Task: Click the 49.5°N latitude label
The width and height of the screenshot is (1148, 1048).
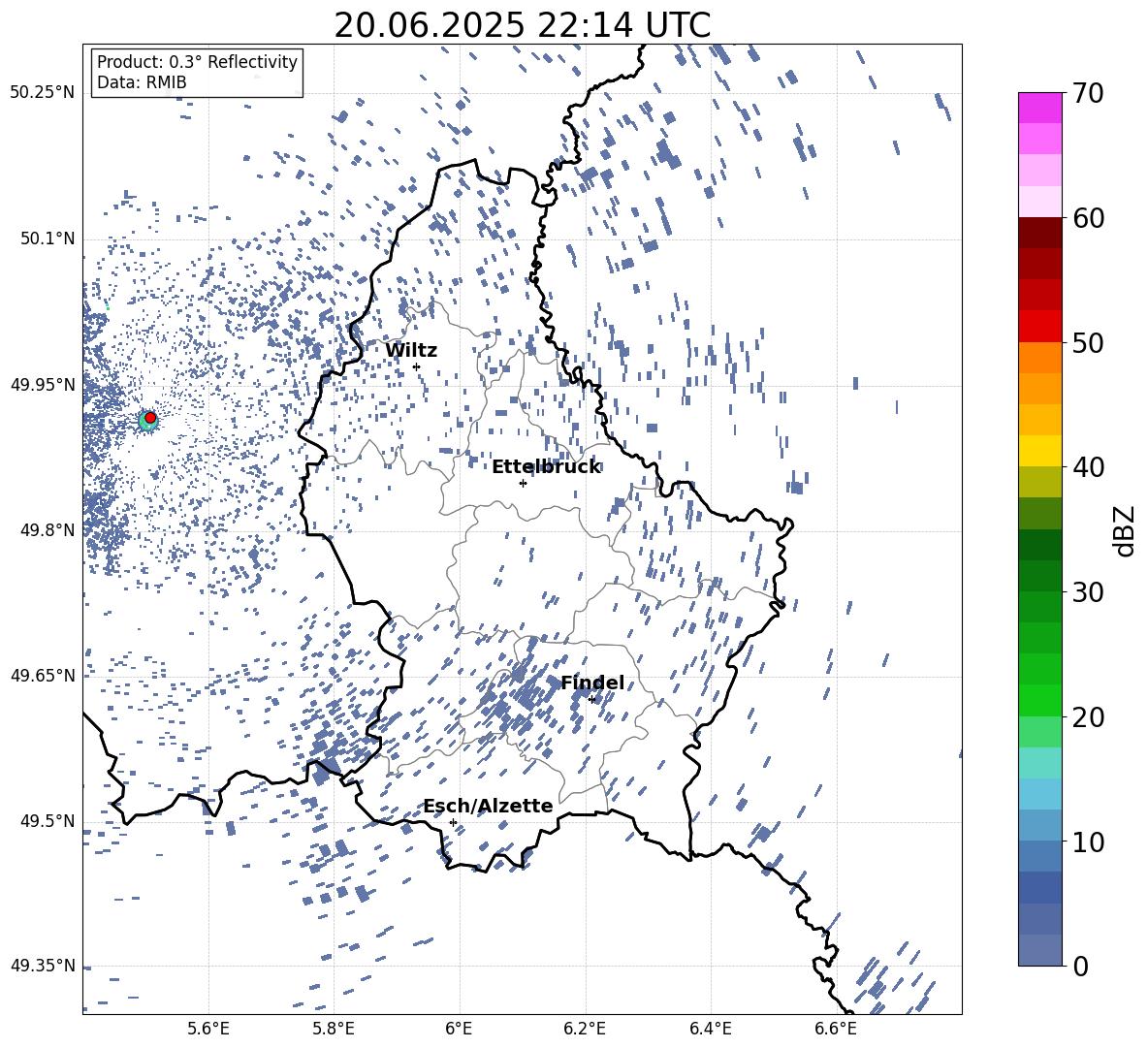Action: pyautogui.click(x=48, y=821)
